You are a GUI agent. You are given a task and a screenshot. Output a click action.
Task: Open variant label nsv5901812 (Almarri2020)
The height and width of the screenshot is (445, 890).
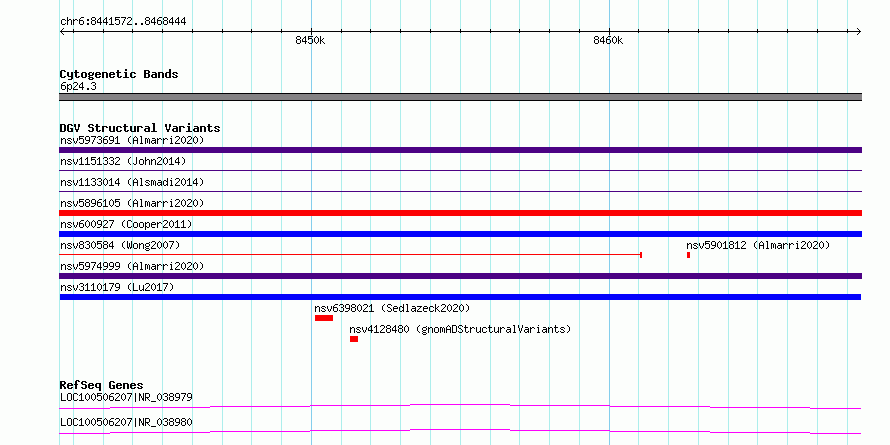(x=758, y=245)
